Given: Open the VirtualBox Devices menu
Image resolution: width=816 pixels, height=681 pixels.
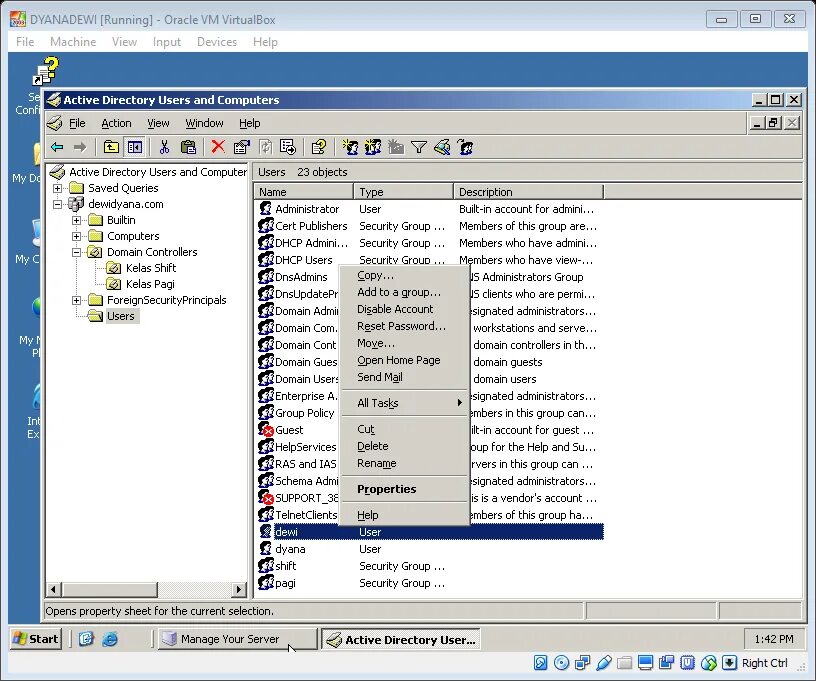Looking at the screenshot, I should pyautogui.click(x=216, y=42).
